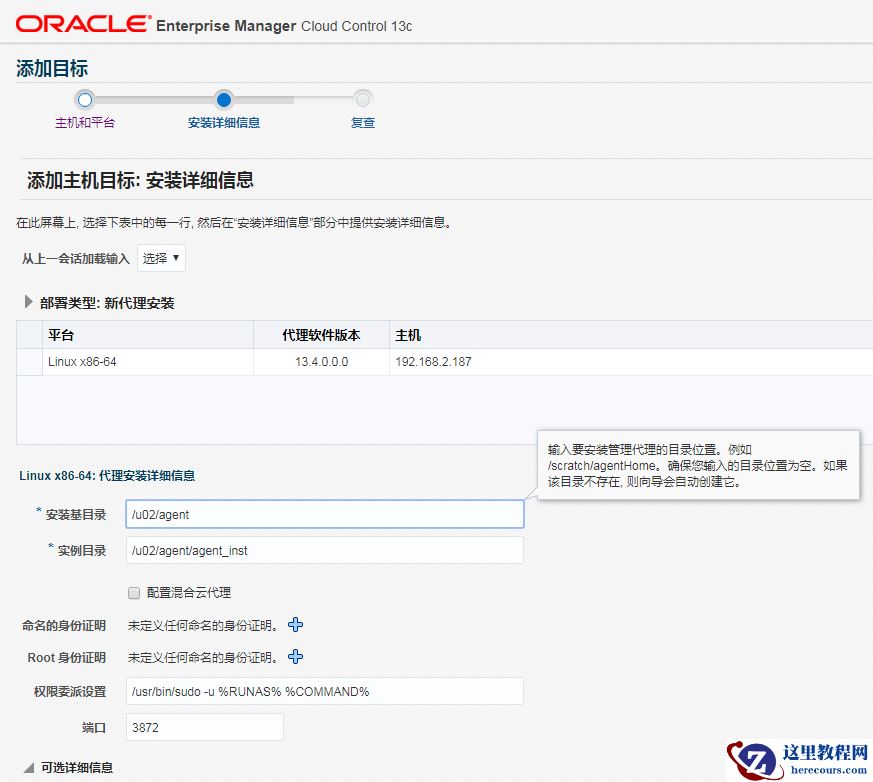This screenshot has width=873, height=782.
Task: Click the row selector cell beside Linux x86-64
Action: pos(30,362)
